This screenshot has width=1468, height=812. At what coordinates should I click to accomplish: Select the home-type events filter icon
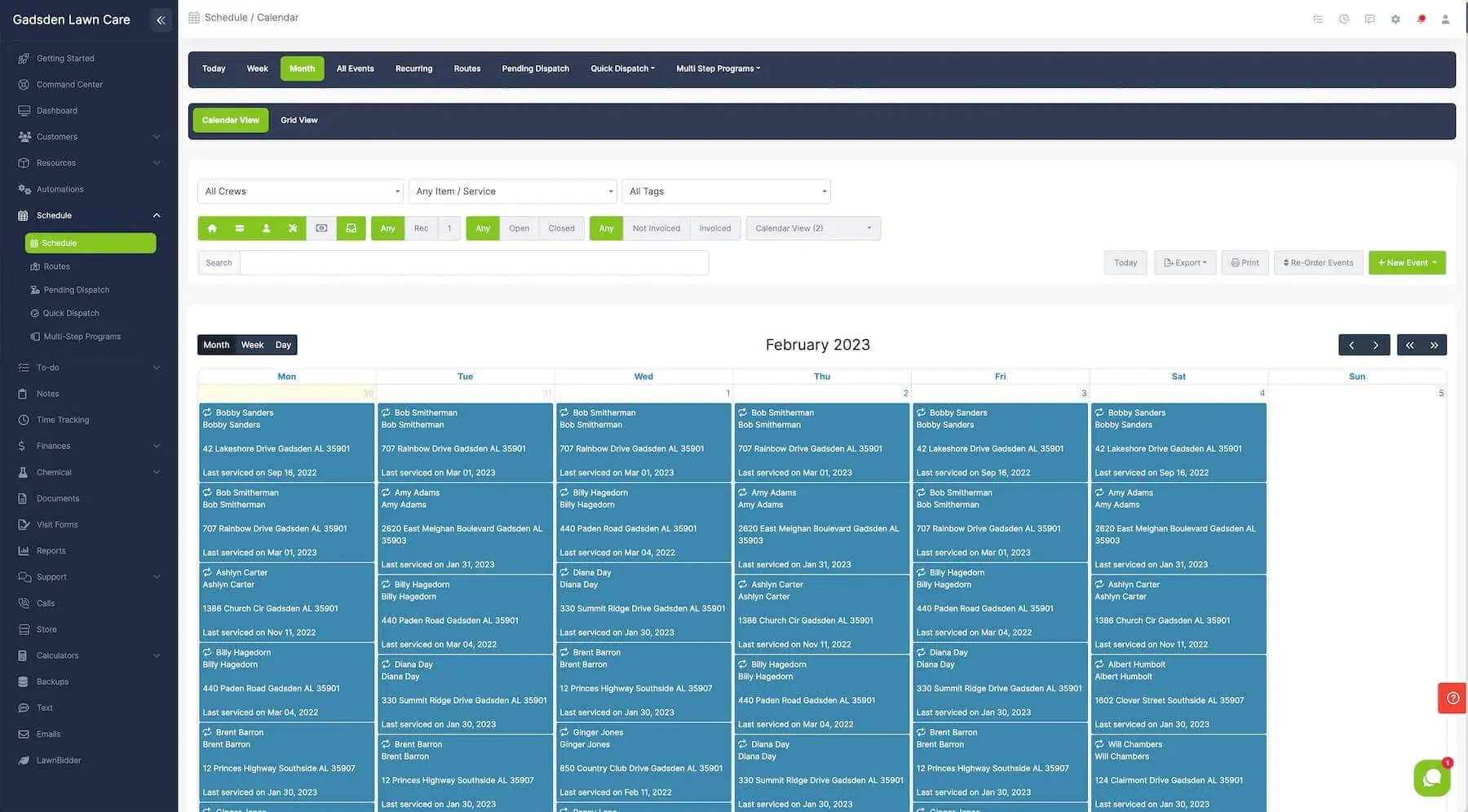212,228
